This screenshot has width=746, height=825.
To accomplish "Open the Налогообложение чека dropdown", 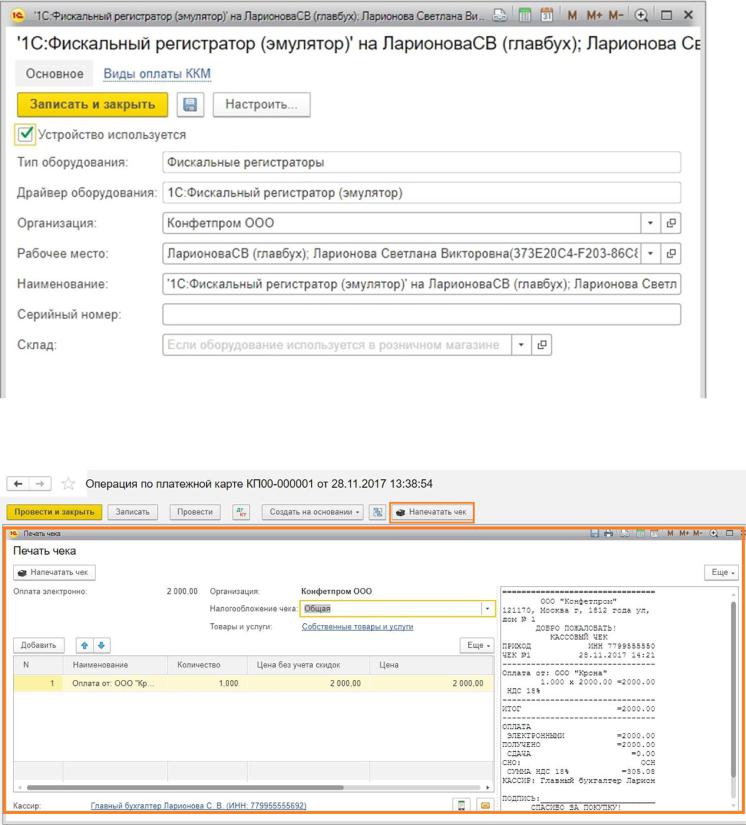I will [487, 608].
